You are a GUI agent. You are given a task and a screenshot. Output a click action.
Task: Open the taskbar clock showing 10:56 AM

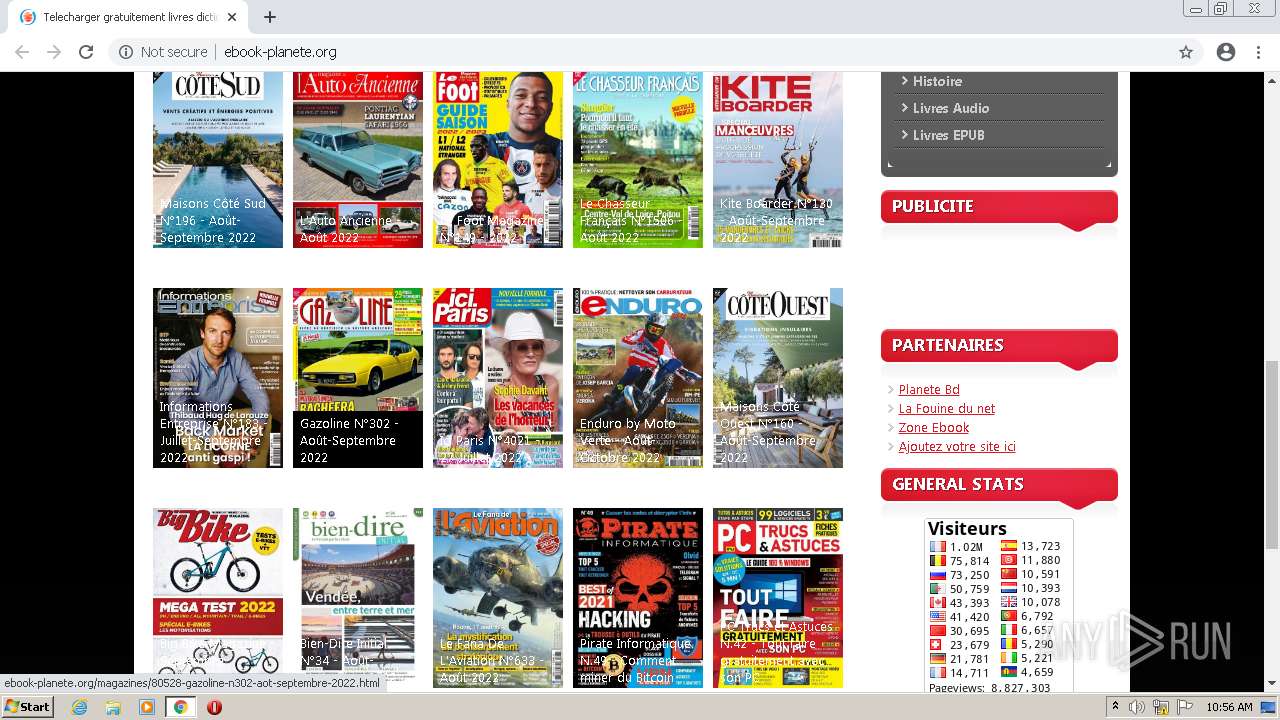1229,707
